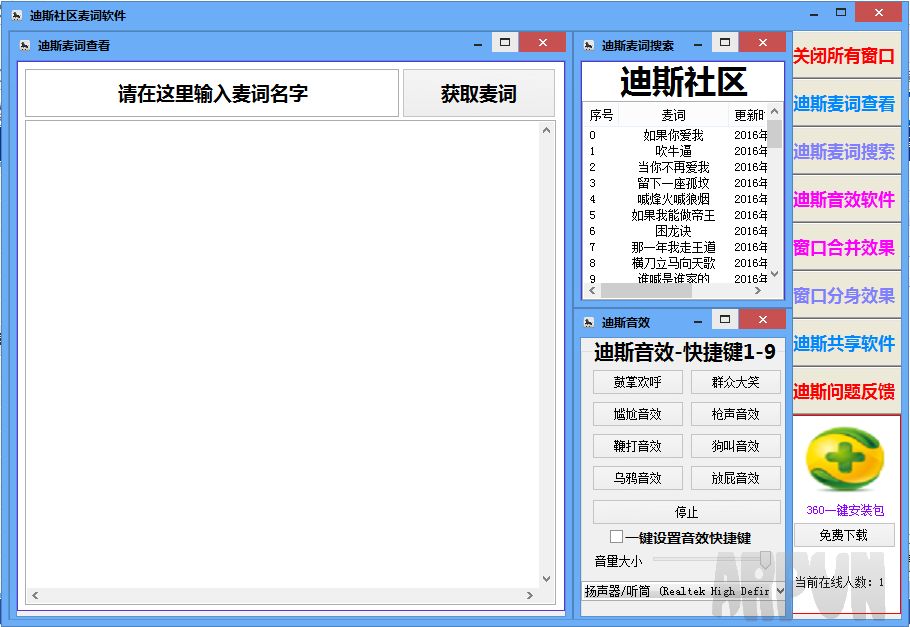The image size is (910, 627).
Task: Click the lyric viewer scroll-right arrow
Action: click(529, 595)
